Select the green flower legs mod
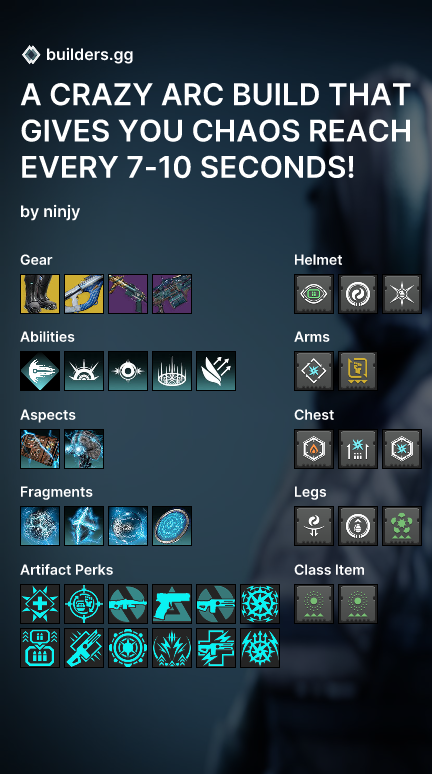 pos(402,526)
